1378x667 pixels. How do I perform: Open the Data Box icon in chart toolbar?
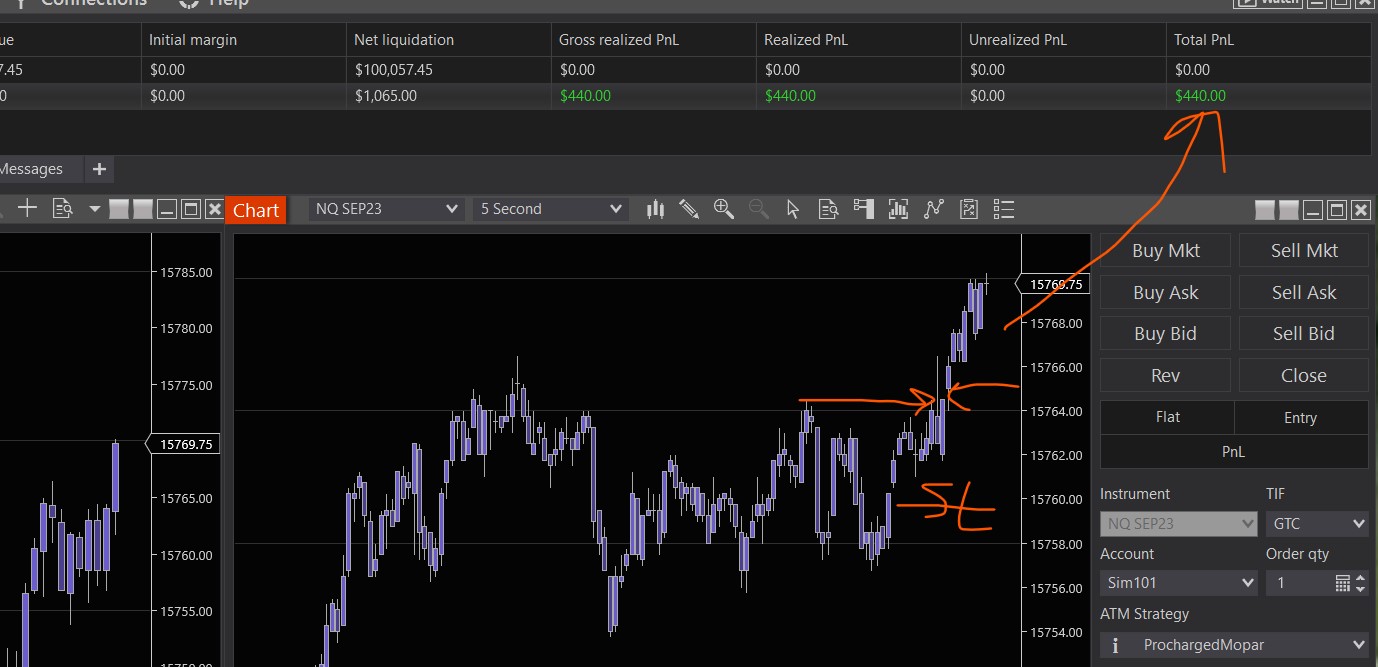tap(828, 209)
